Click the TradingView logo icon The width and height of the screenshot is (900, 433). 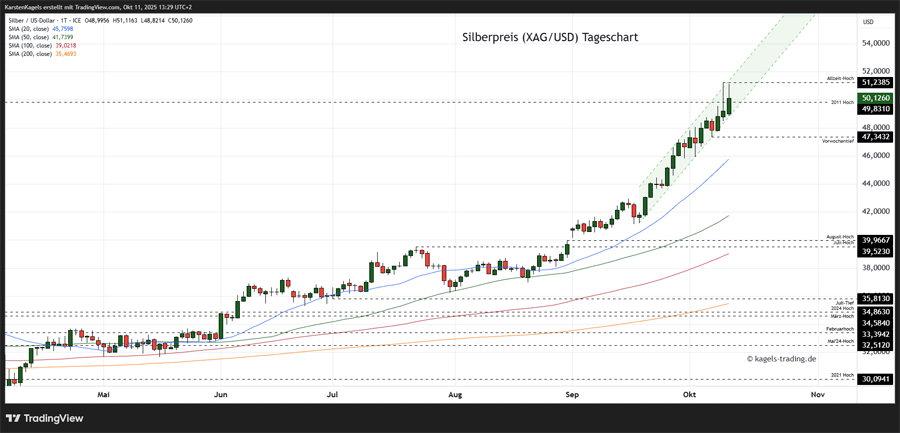(x=15, y=419)
